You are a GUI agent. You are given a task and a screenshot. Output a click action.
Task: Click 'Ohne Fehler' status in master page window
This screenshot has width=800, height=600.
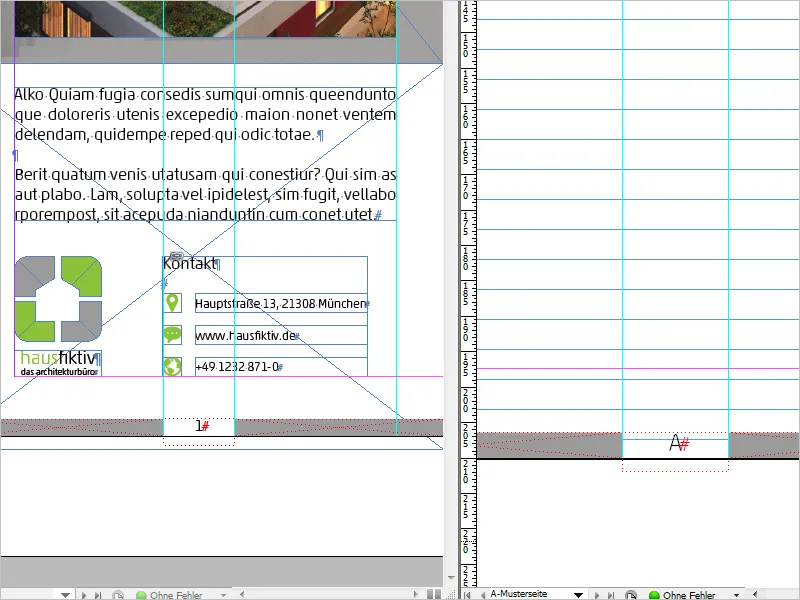coord(689,595)
